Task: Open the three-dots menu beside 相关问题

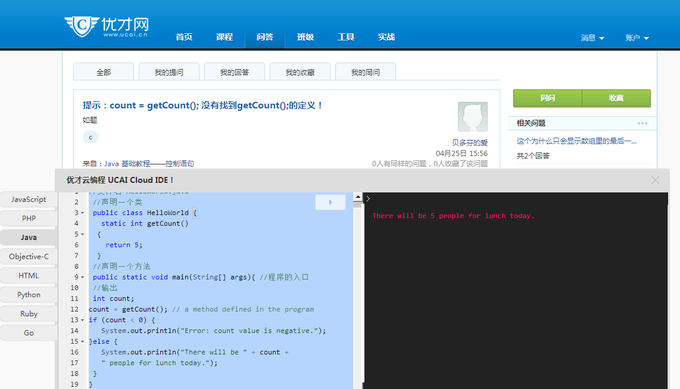Action: coord(642,124)
